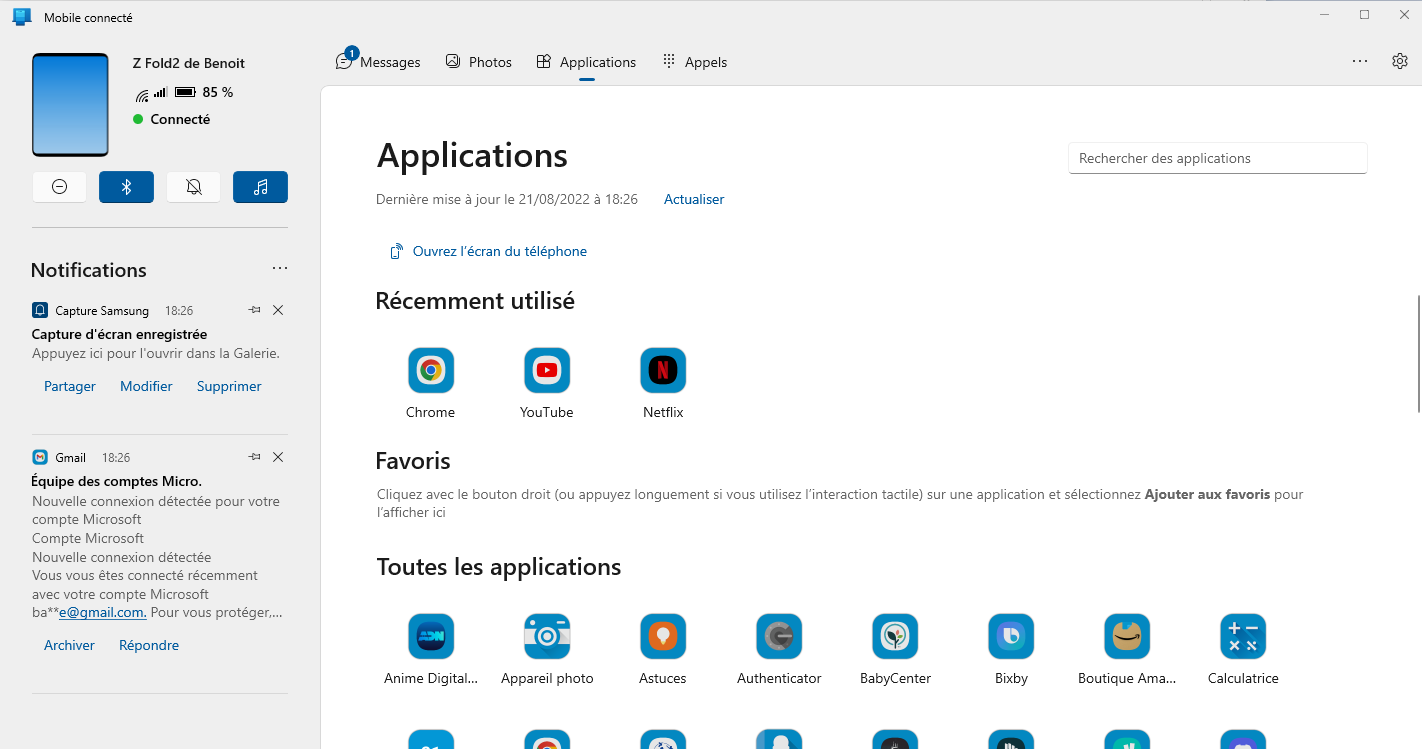Switch to the Messages tab

click(378, 62)
